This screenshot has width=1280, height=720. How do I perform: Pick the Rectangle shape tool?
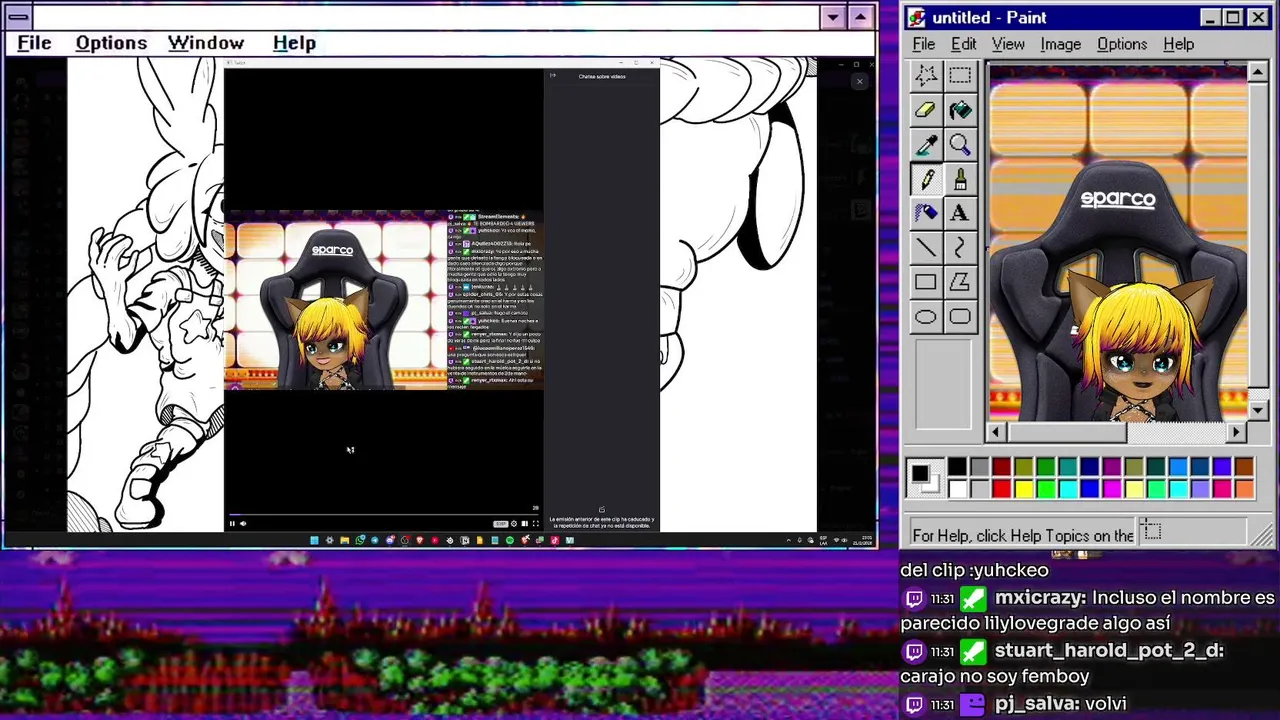coord(926,283)
